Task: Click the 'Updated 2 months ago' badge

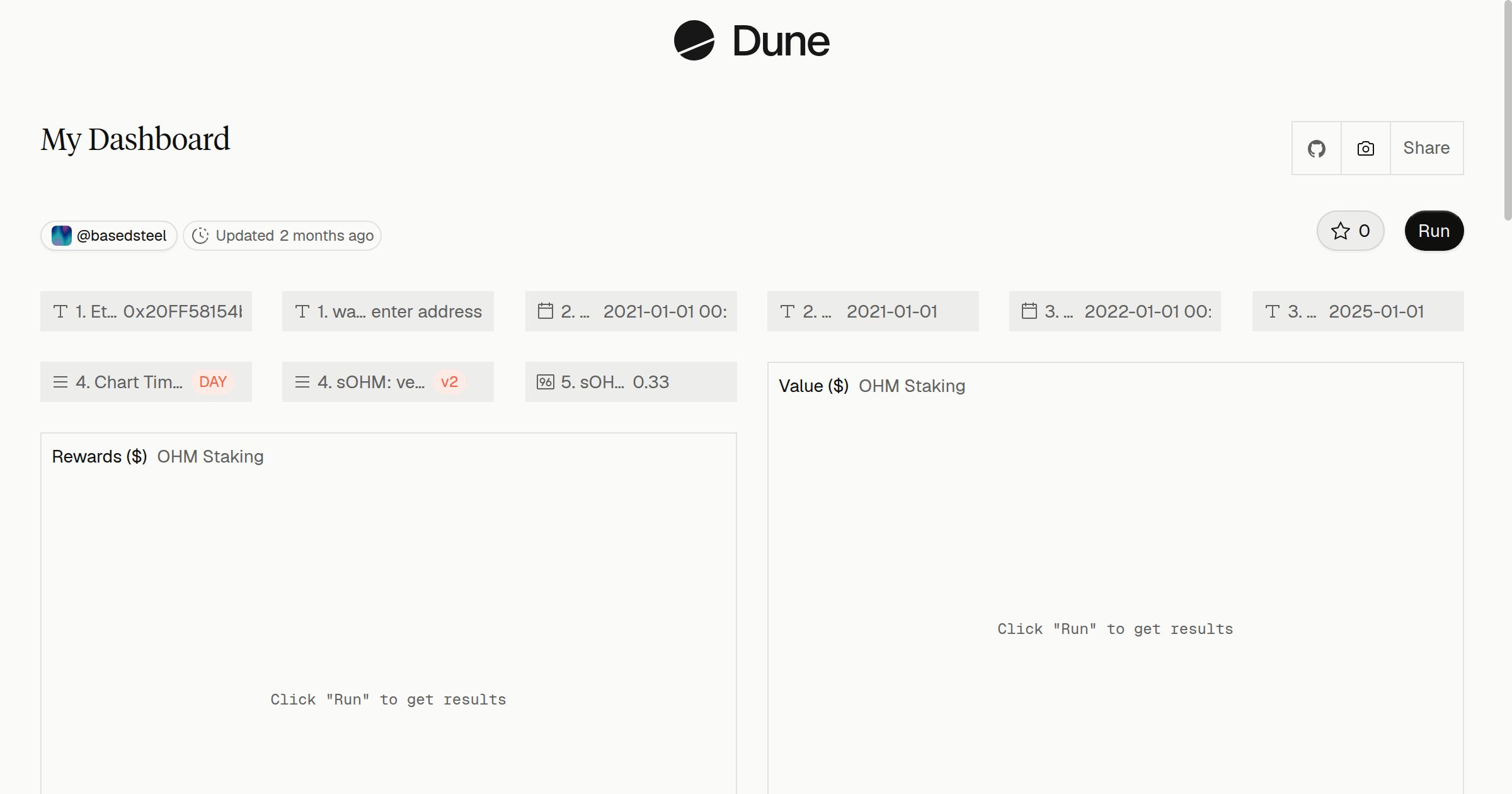Action: [282, 236]
